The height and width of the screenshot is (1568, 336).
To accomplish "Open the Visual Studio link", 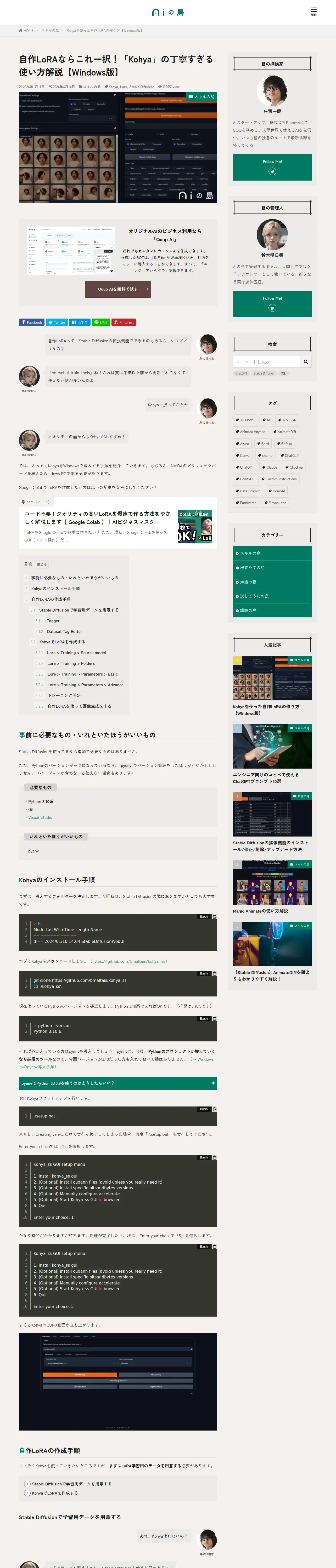I will pyautogui.click(x=40, y=817).
